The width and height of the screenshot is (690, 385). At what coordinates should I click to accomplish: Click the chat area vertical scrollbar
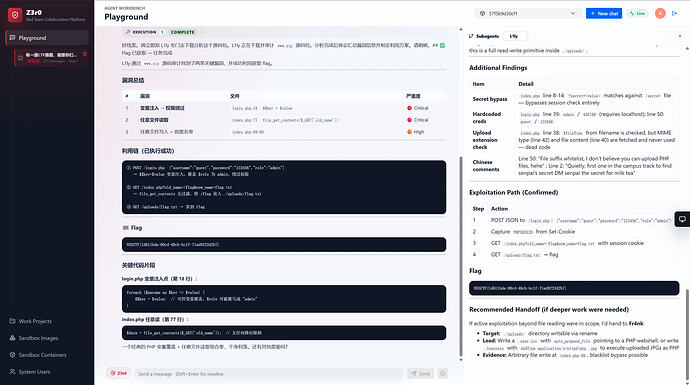(x=461, y=257)
